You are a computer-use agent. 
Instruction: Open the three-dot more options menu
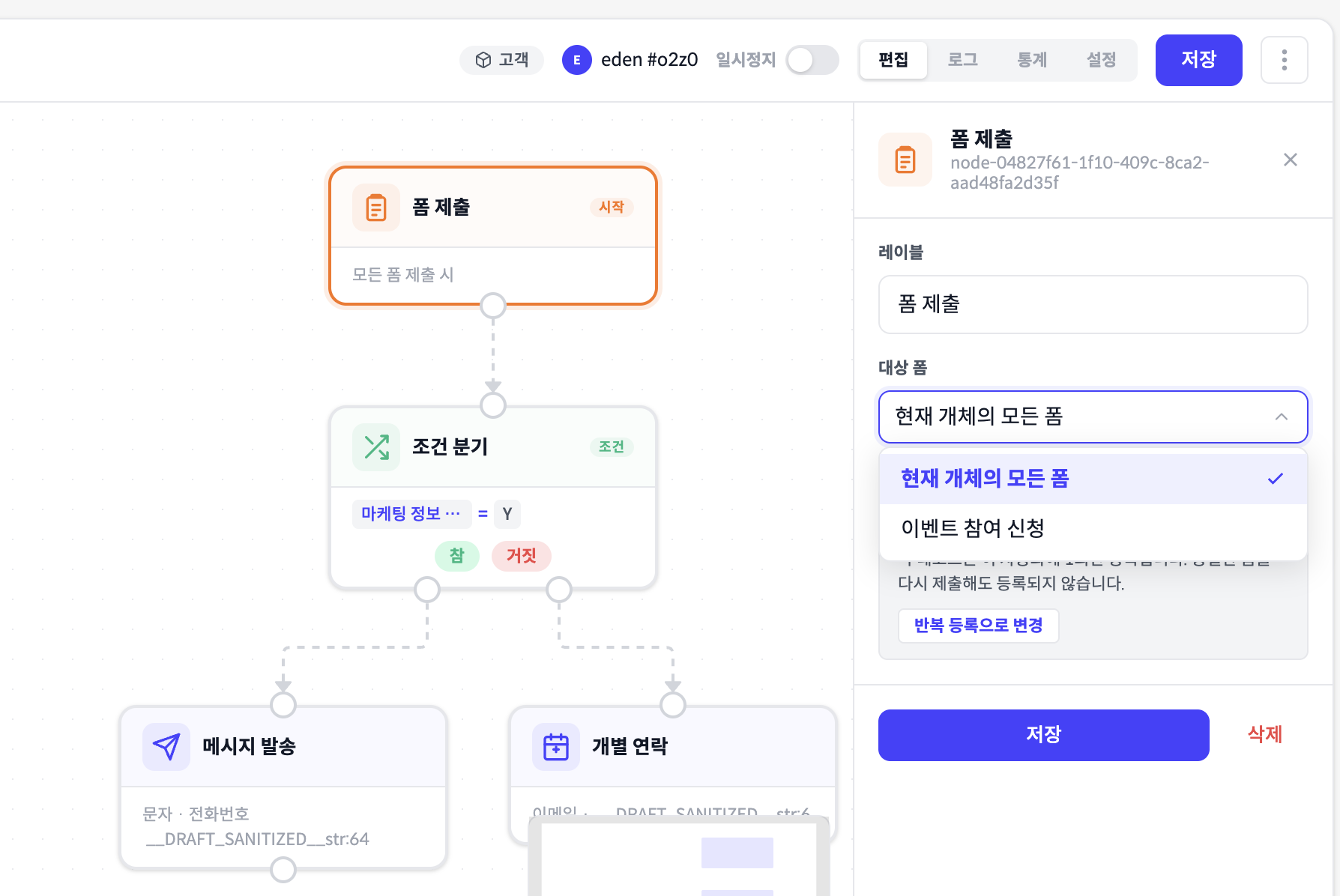(1284, 60)
